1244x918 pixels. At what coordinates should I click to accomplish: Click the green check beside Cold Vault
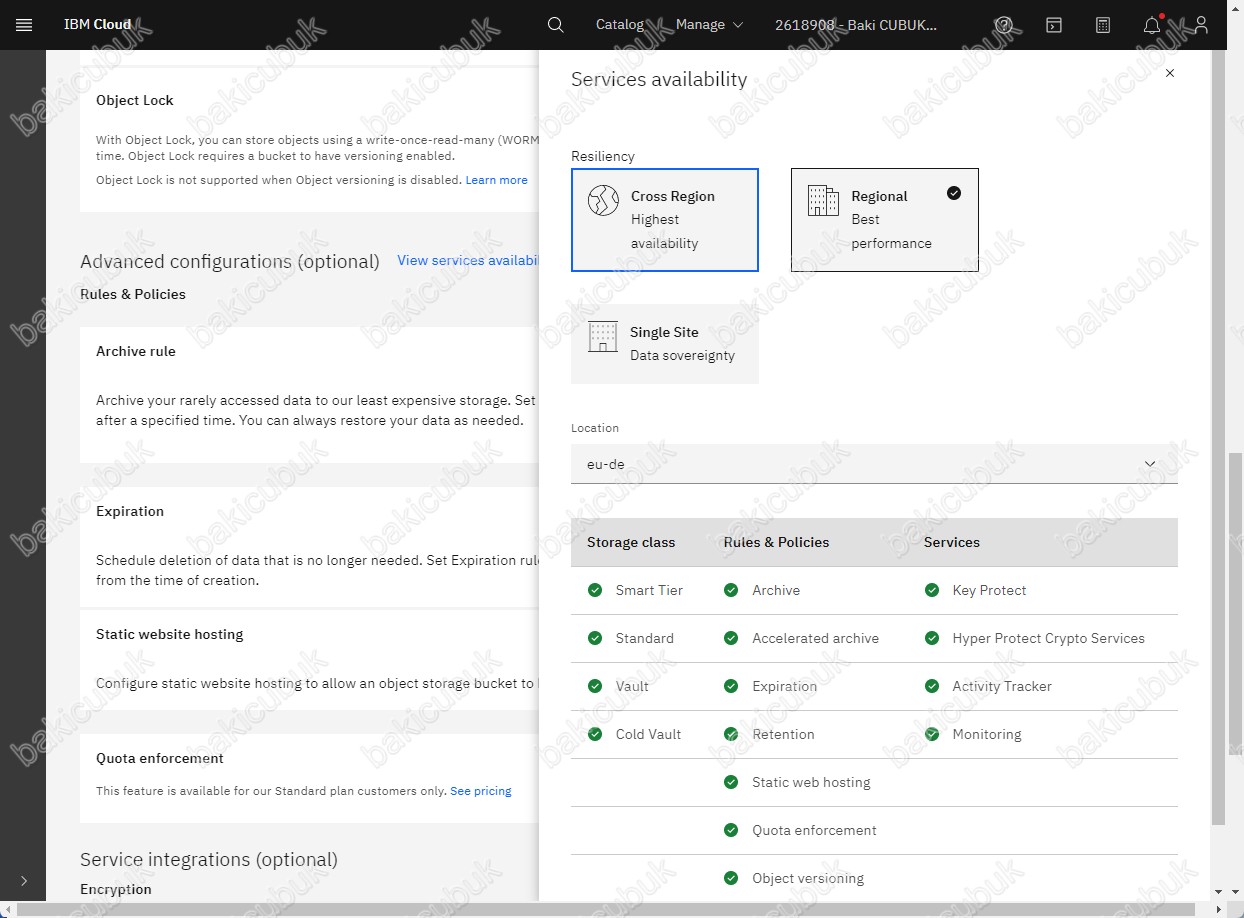(x=595, y=734)
